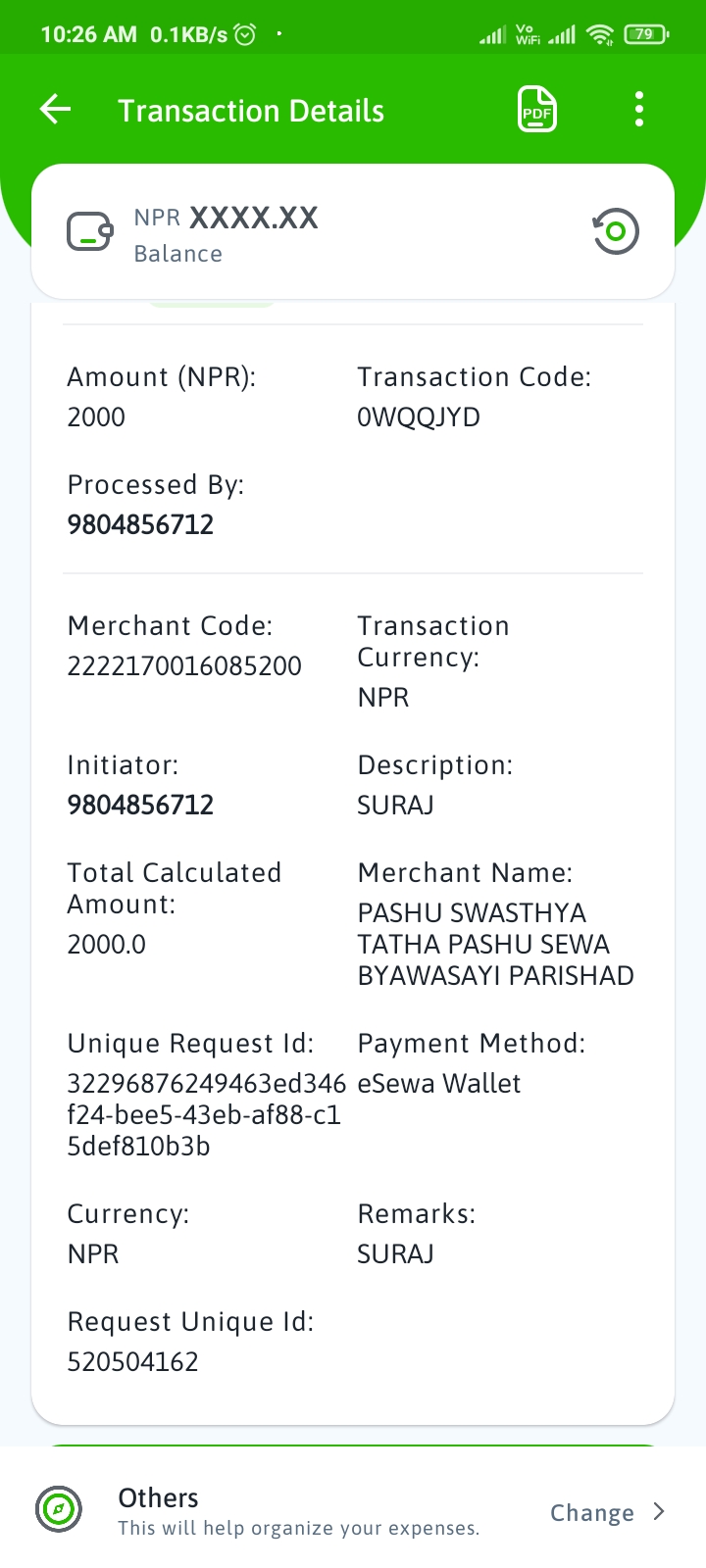
Task: Tap the alarm clock status icon
Action: coord(246,35)
